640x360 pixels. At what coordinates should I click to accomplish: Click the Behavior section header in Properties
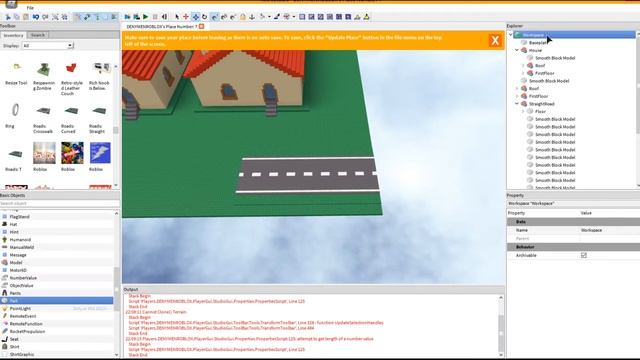coord(573,247)
